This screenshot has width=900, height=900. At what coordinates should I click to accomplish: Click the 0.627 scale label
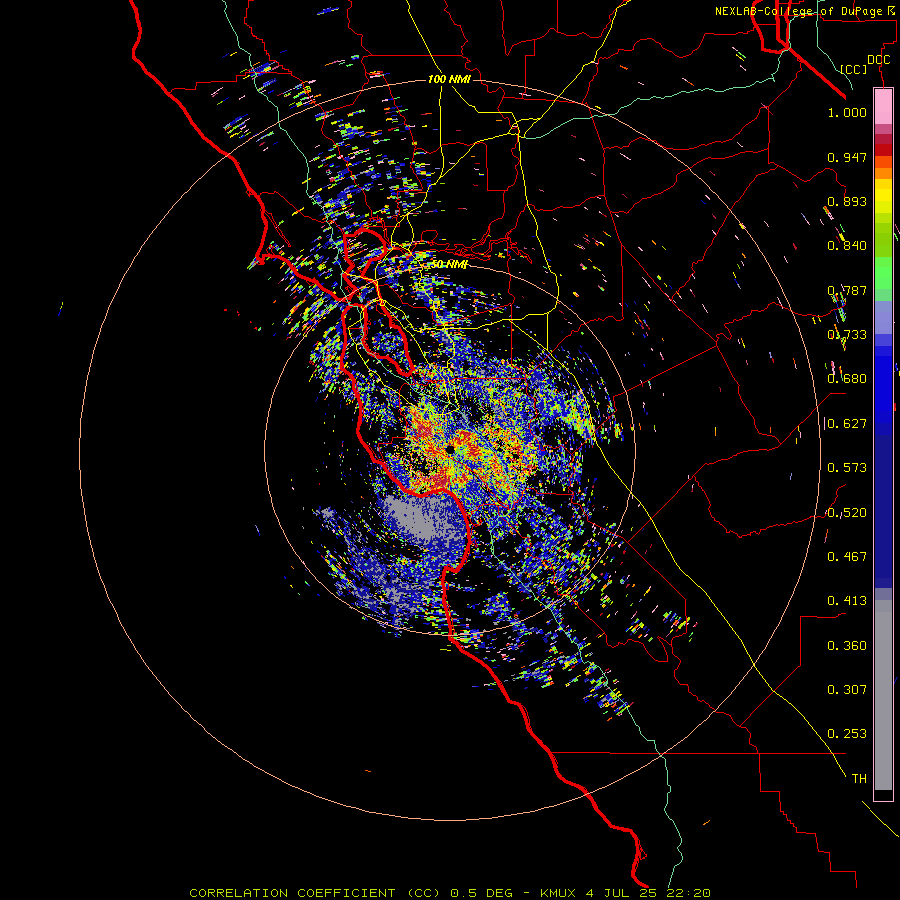(x=847, y=424)
